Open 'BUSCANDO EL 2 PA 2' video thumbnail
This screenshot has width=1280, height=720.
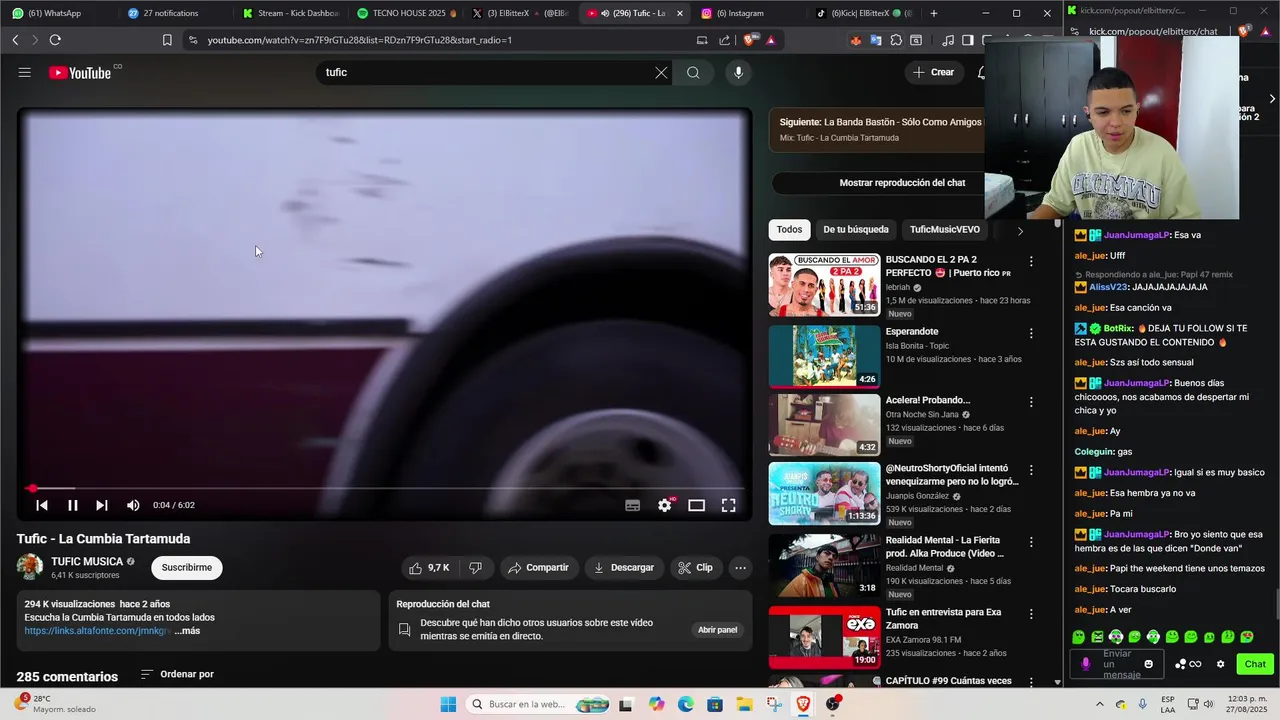824,284
